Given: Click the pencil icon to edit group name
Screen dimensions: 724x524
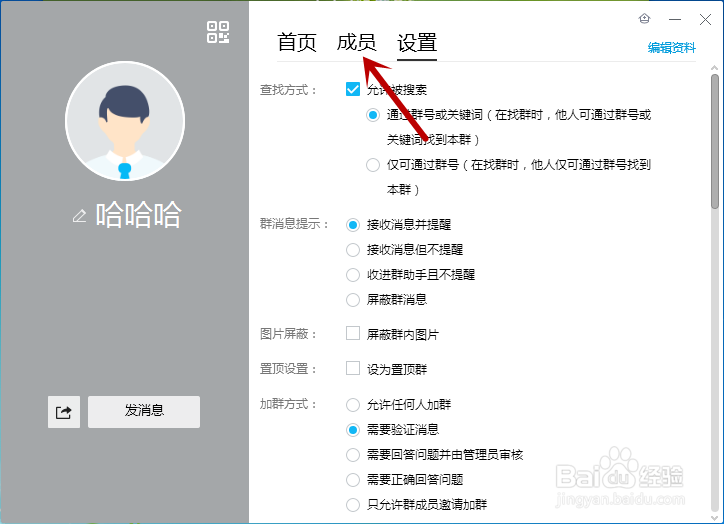Looking at the screenshot, I should pyautogui.click(x=79, y=216).
